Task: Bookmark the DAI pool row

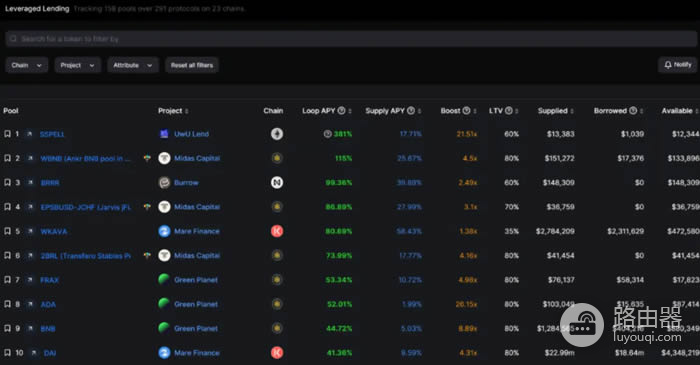Action: point(8,353)
